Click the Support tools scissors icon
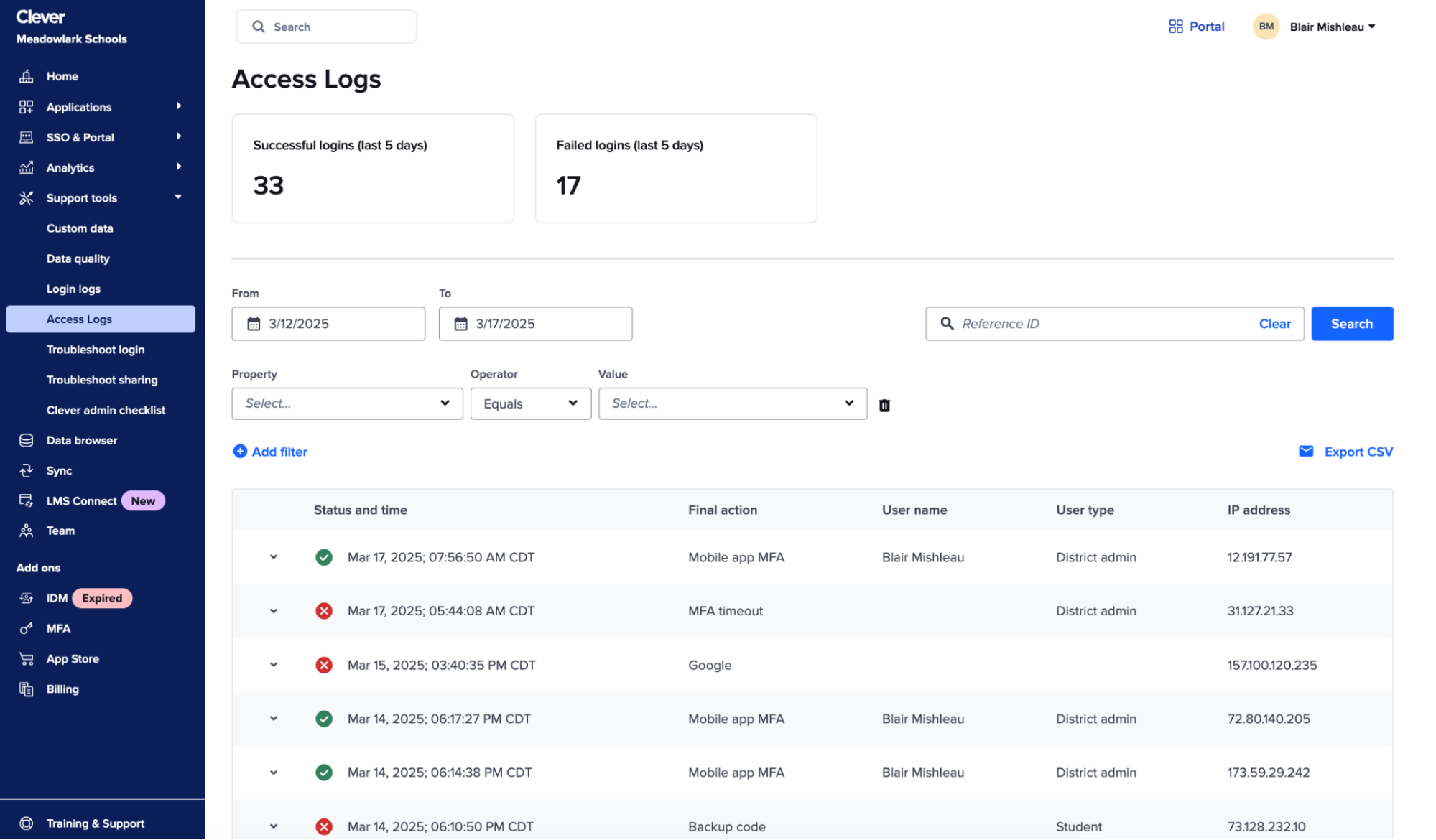This screenshot has height=840, width=1436. 26,197
